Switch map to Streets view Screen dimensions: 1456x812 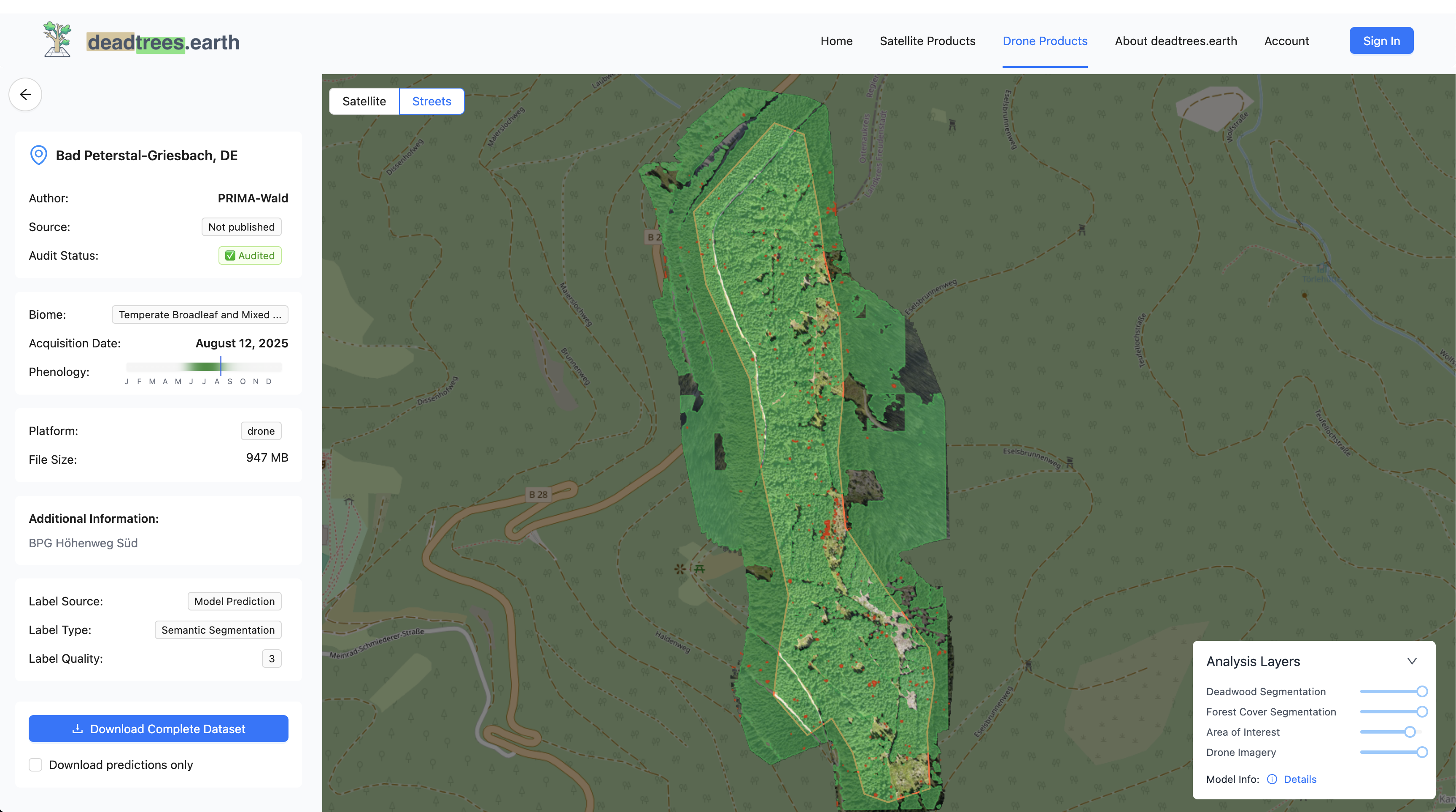[x=431, y=101]
